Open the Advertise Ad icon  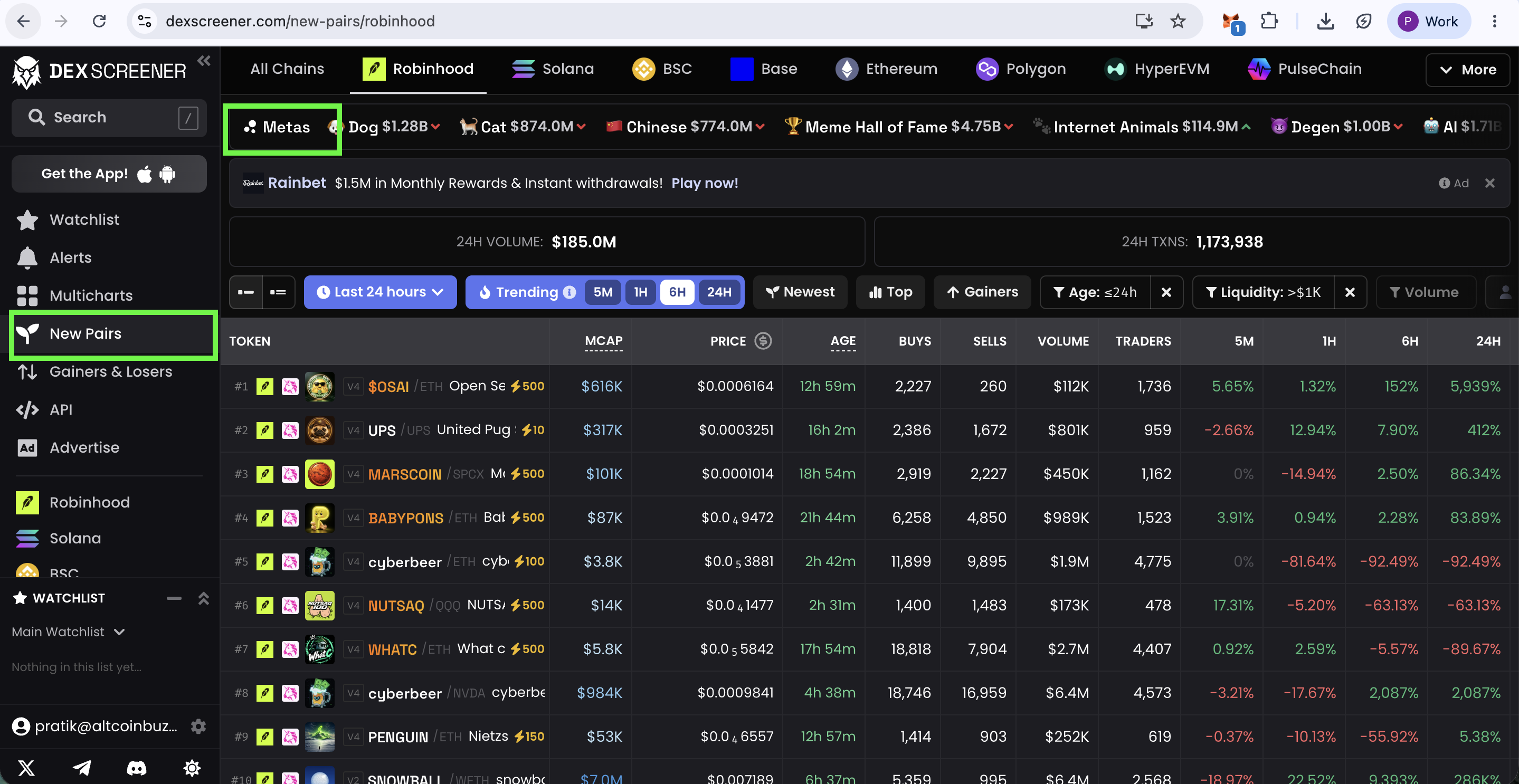point(27,448)
